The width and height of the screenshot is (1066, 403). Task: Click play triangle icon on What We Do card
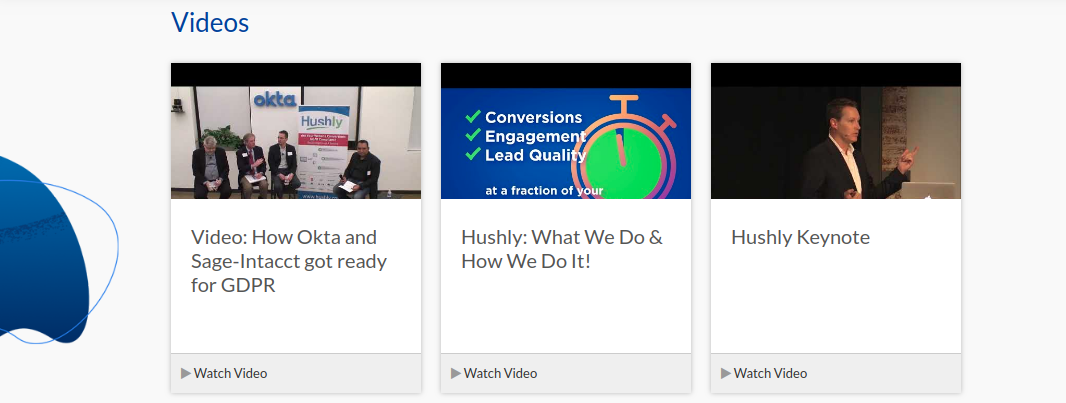pos(455,373)
